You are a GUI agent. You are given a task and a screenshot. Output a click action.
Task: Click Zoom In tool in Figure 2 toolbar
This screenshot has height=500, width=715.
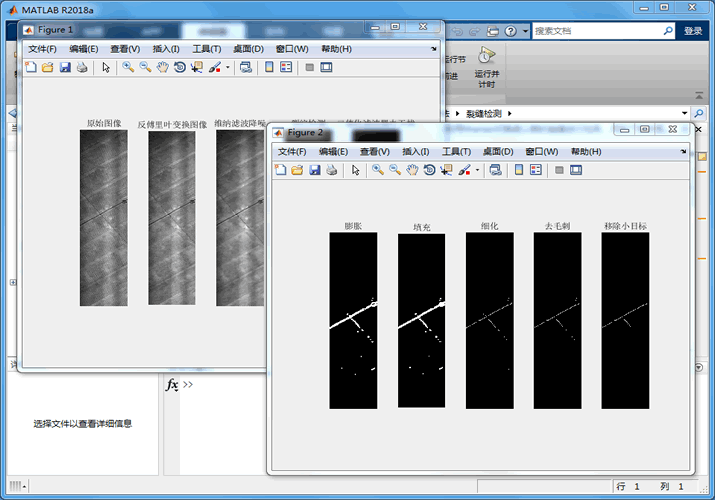[378, 170]
